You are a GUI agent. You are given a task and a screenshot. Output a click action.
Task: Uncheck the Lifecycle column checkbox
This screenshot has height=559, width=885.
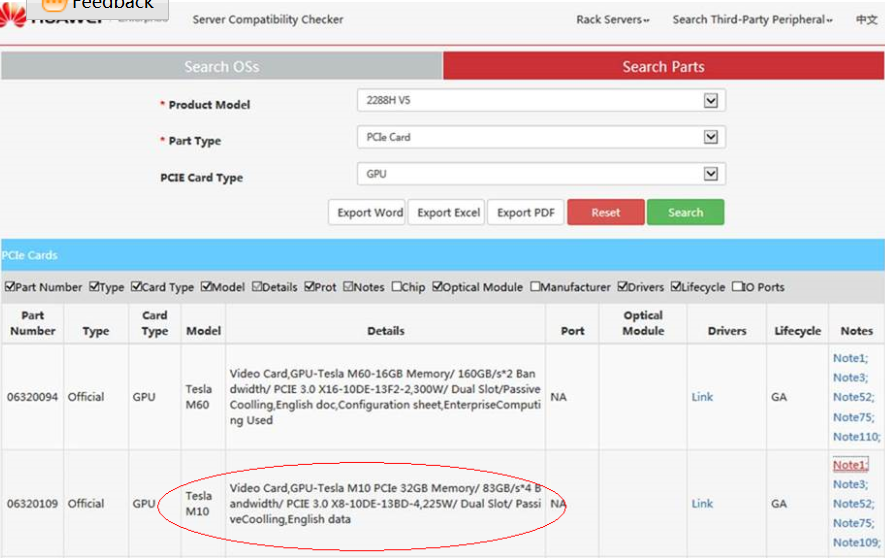[x=676, y=287]
